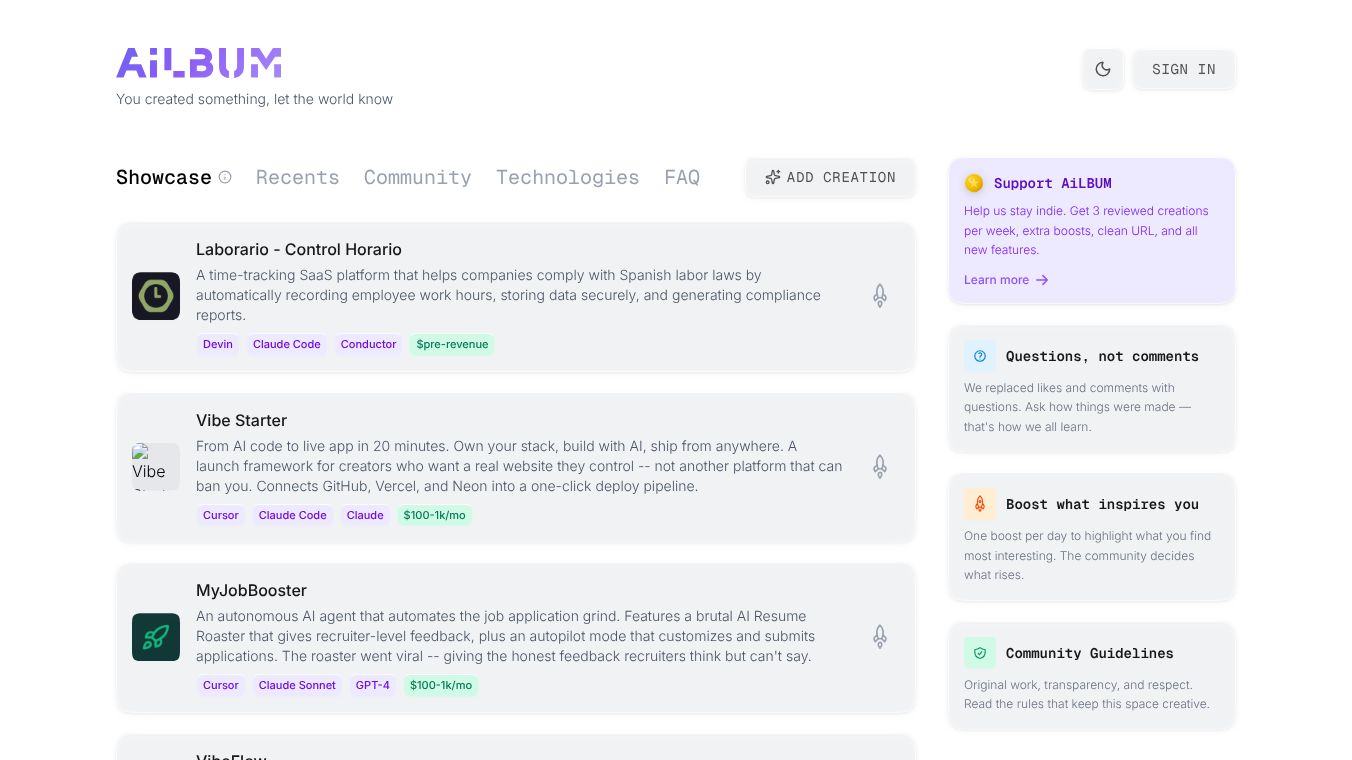The image size is (1352, 760).
Task: Open the Community Guidelines shield icon
Action: pos(979,653)
